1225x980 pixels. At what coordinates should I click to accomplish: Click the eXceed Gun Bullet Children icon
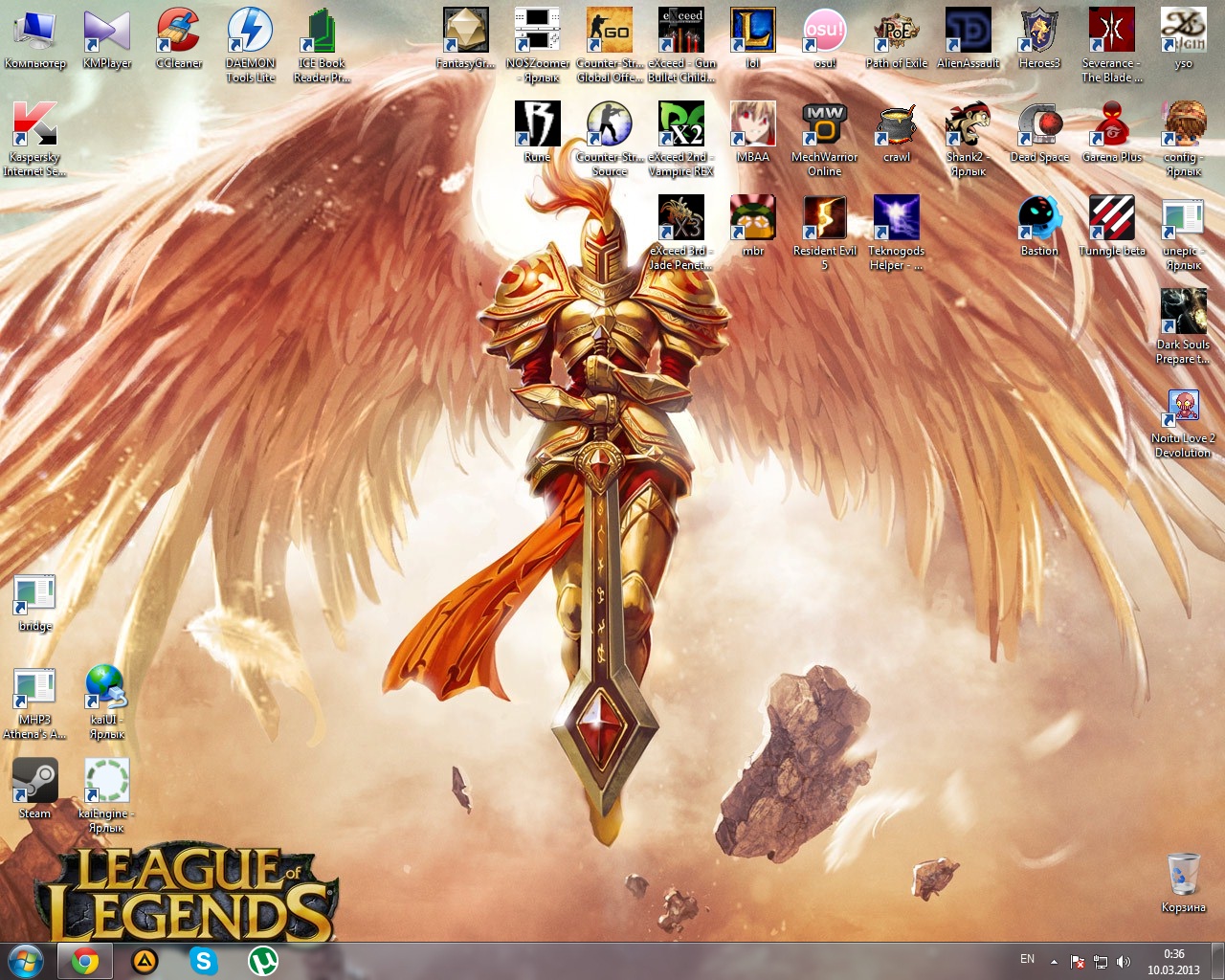pos(681,45)
